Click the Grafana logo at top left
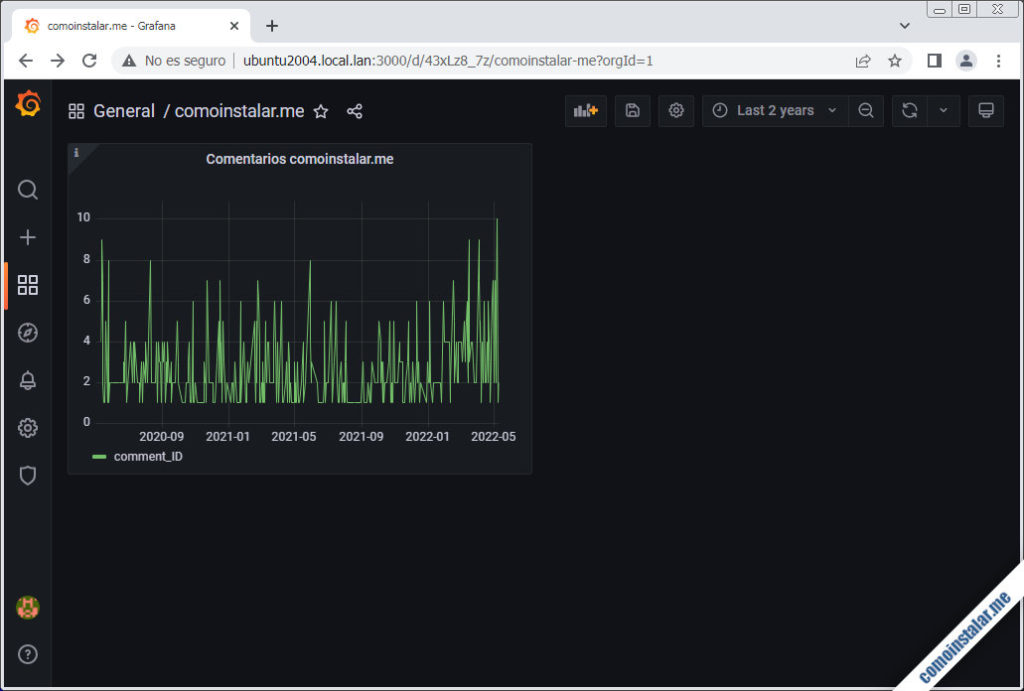1024x691 pixels. tap(27, 103)
